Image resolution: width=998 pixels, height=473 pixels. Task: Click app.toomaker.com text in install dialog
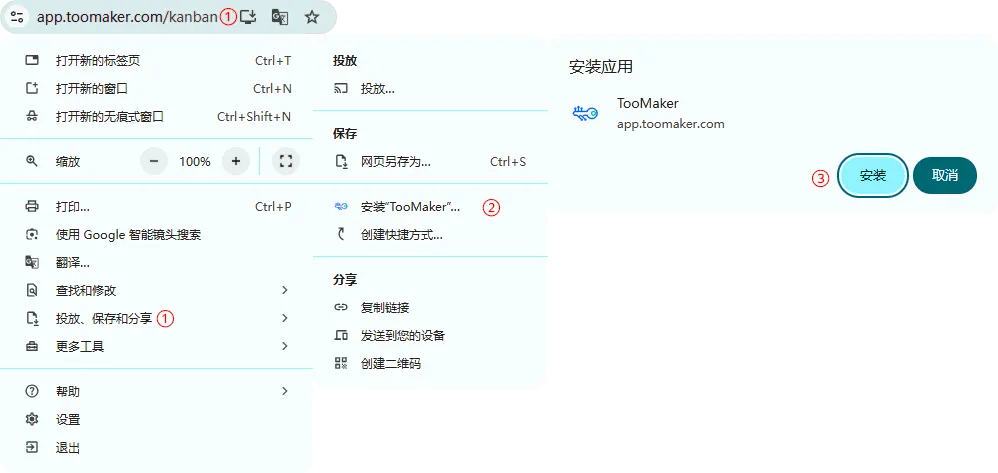tap(670, 124)
